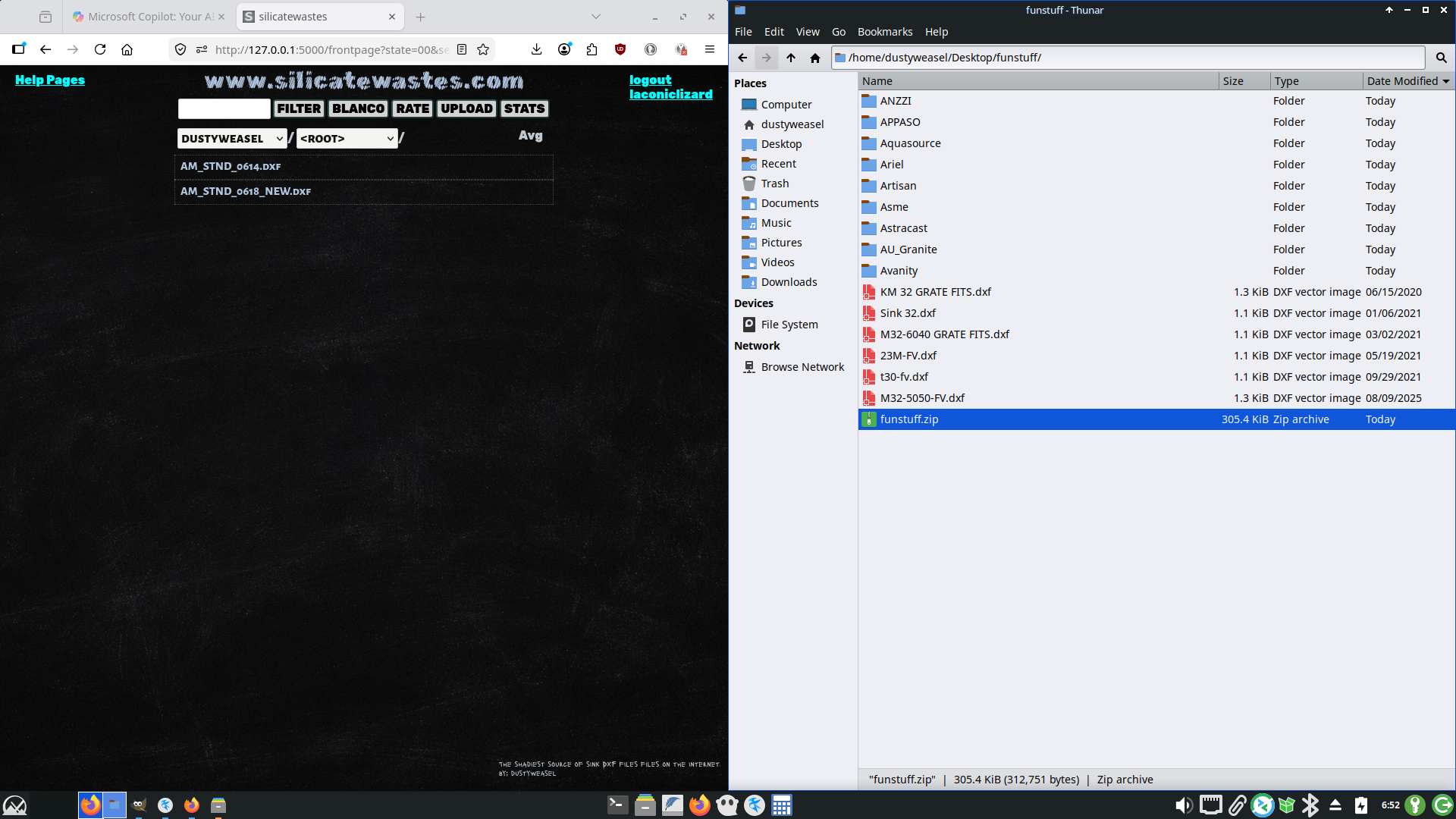Open Thunar Edit menu
Viewport: 1456px width, 819px height.
pos(774,32)
